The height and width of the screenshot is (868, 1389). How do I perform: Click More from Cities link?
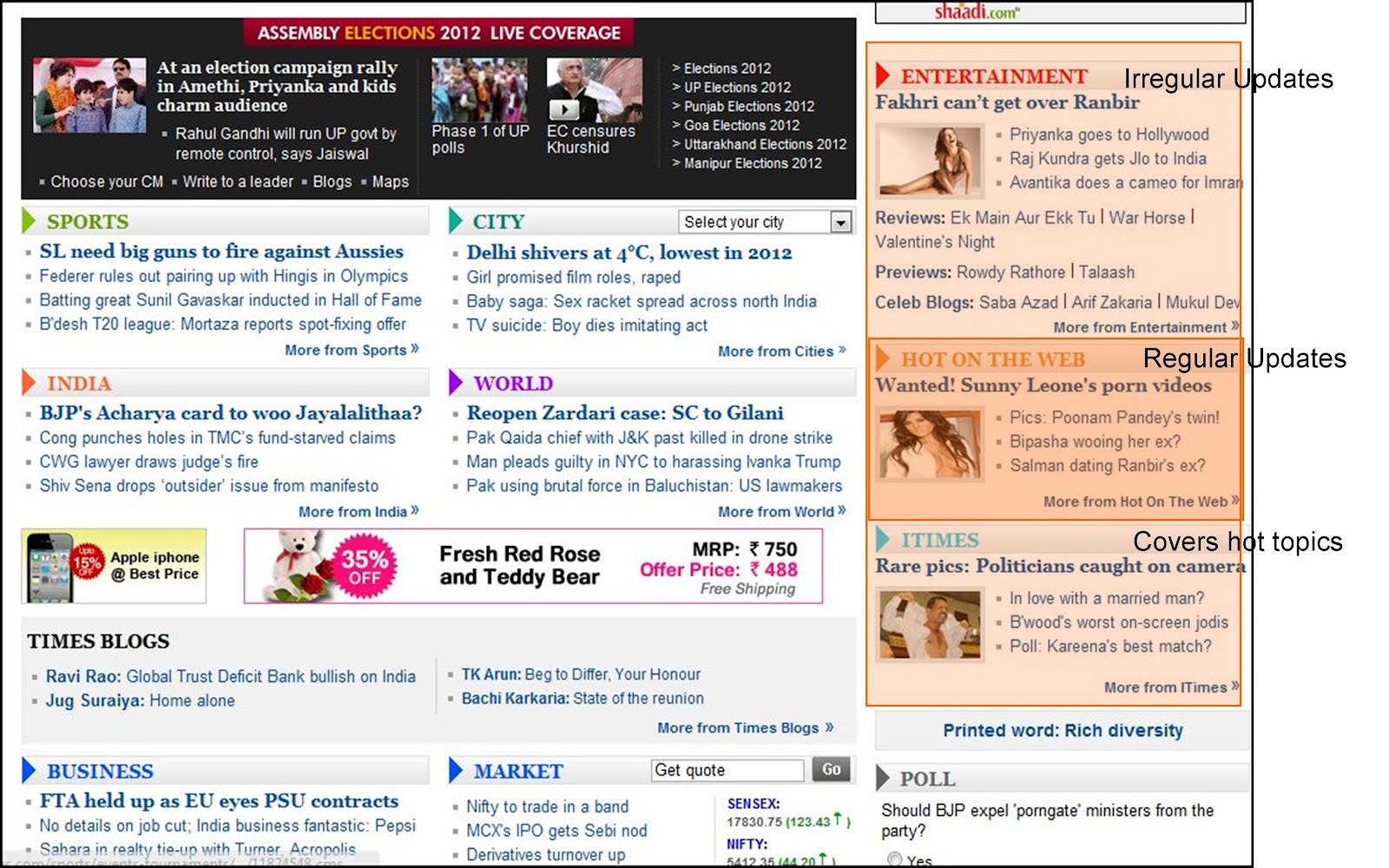coord(781,351)
